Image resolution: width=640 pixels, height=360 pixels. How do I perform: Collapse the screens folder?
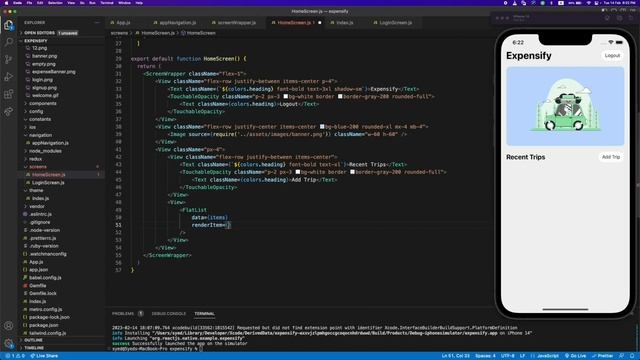(x=38, y=167)
